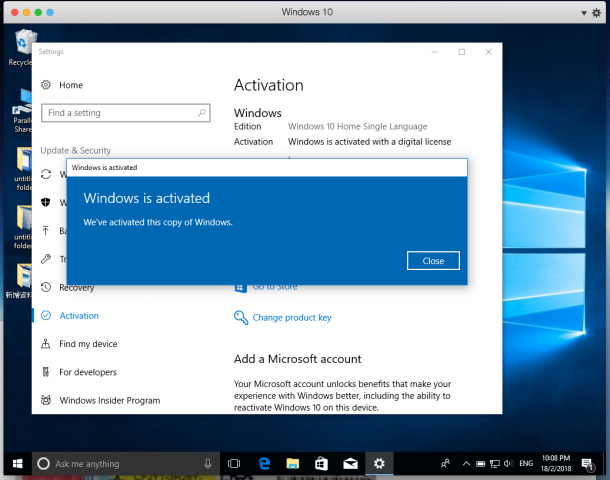This screenshot has height=480, width=610.
Task: Launch Microsoft Edge from taskbar
Action: [x=264, y=464]
